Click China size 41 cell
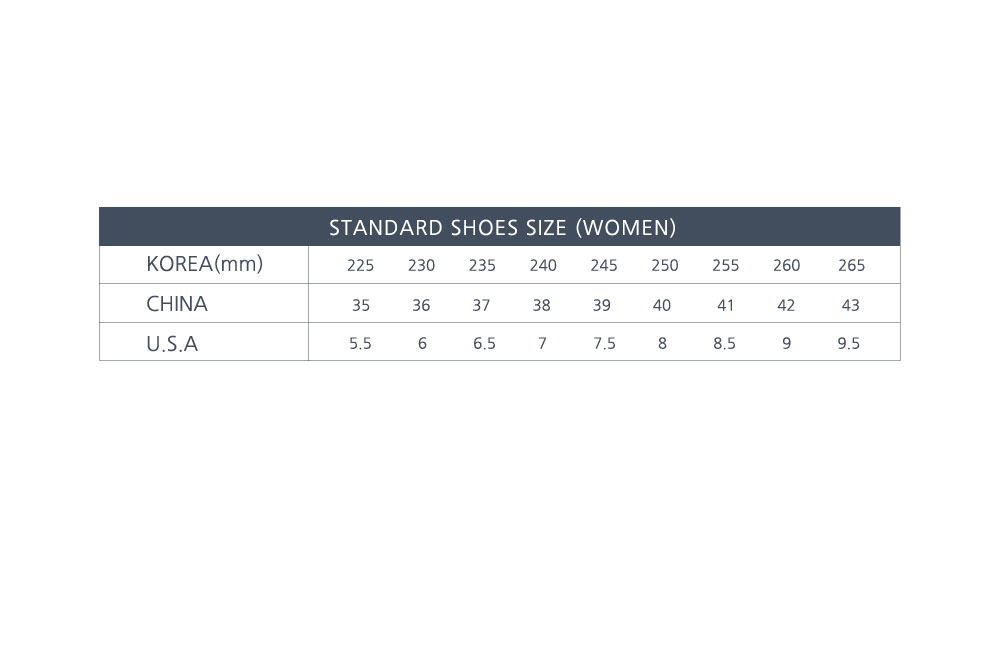 [725, 306]
